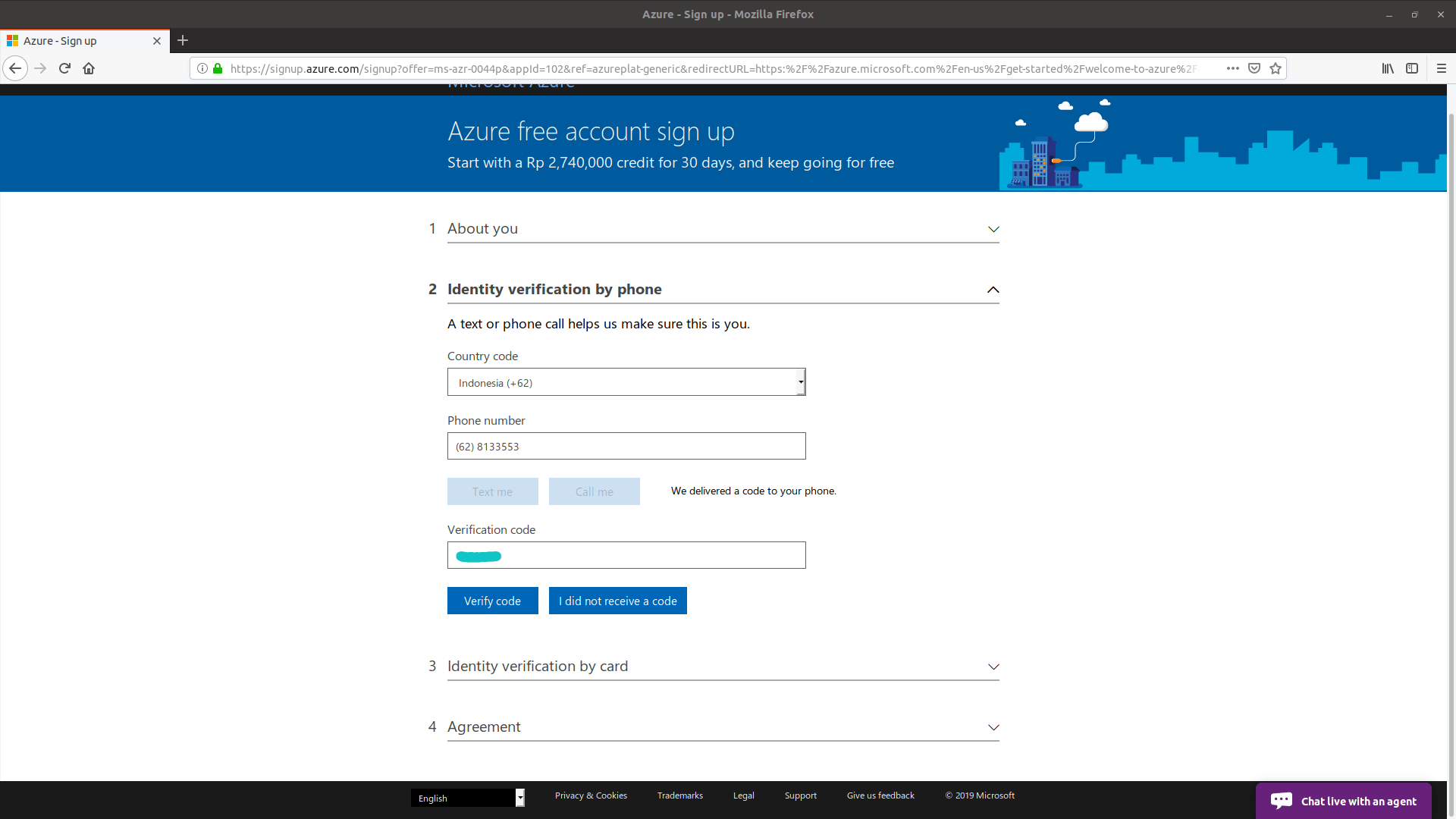Open the Firefox hamburger menu
The width and height of the screenshot is (1456, 819).
tap(1441, 68)
